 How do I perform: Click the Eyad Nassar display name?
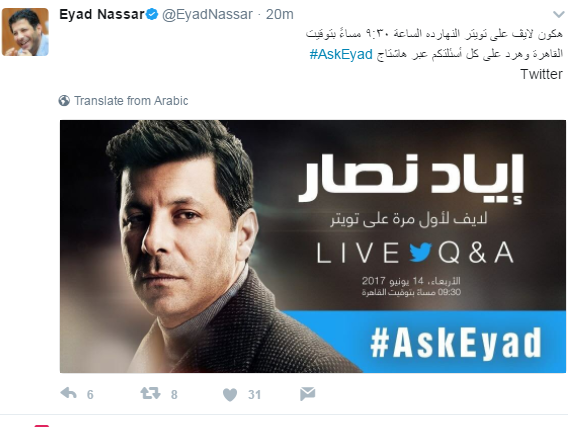[x=102, y=14]
